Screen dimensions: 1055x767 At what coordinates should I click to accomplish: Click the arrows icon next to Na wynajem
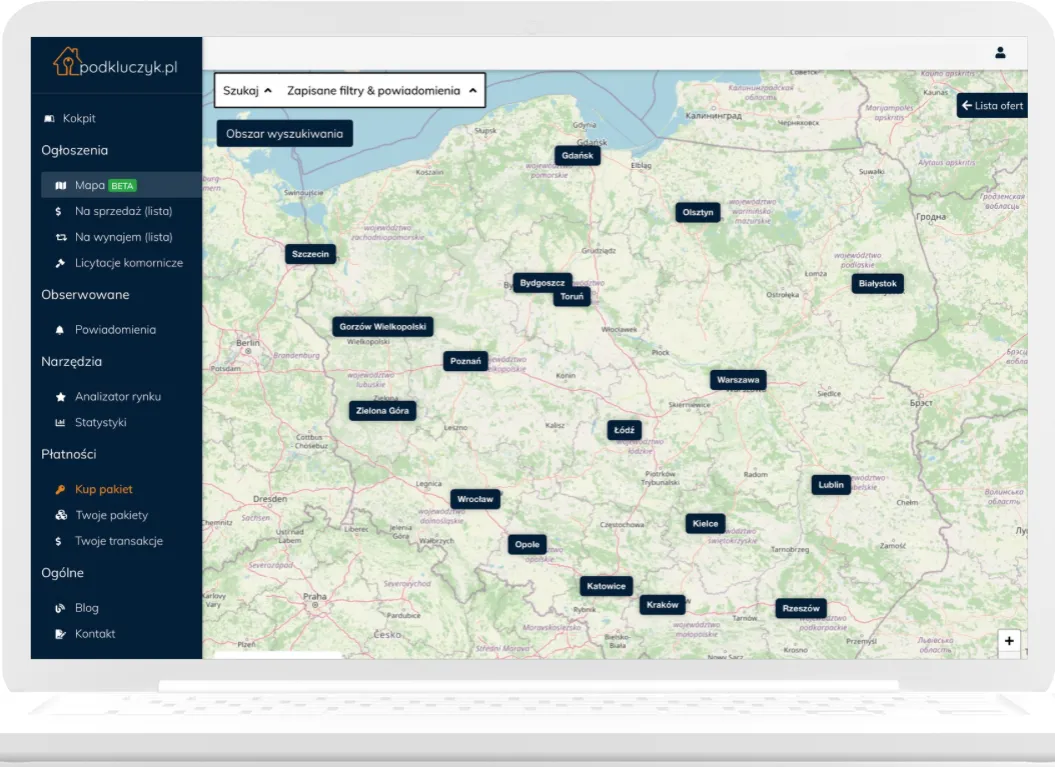tap(62, 237)
